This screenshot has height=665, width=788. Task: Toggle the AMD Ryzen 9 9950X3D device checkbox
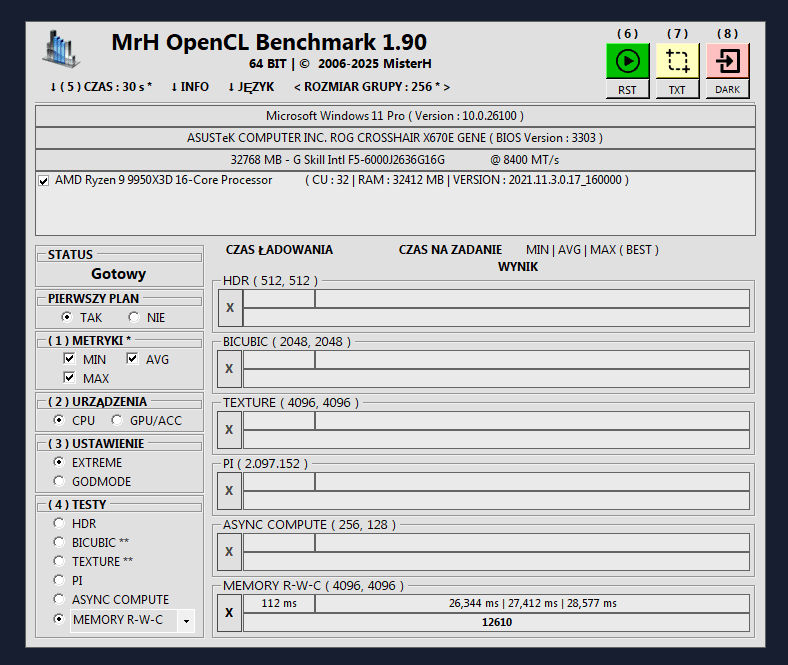pyautogui.click(x=44, y=180)
